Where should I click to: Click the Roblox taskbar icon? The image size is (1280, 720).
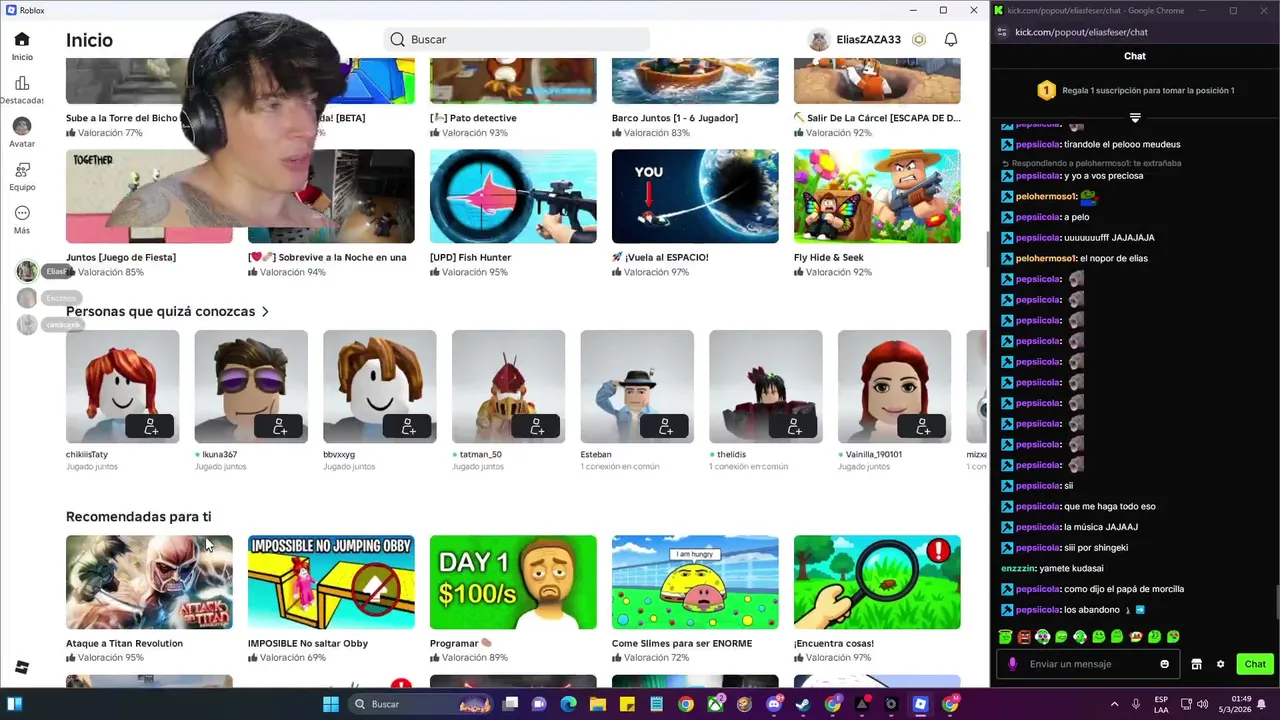[921, 704]
